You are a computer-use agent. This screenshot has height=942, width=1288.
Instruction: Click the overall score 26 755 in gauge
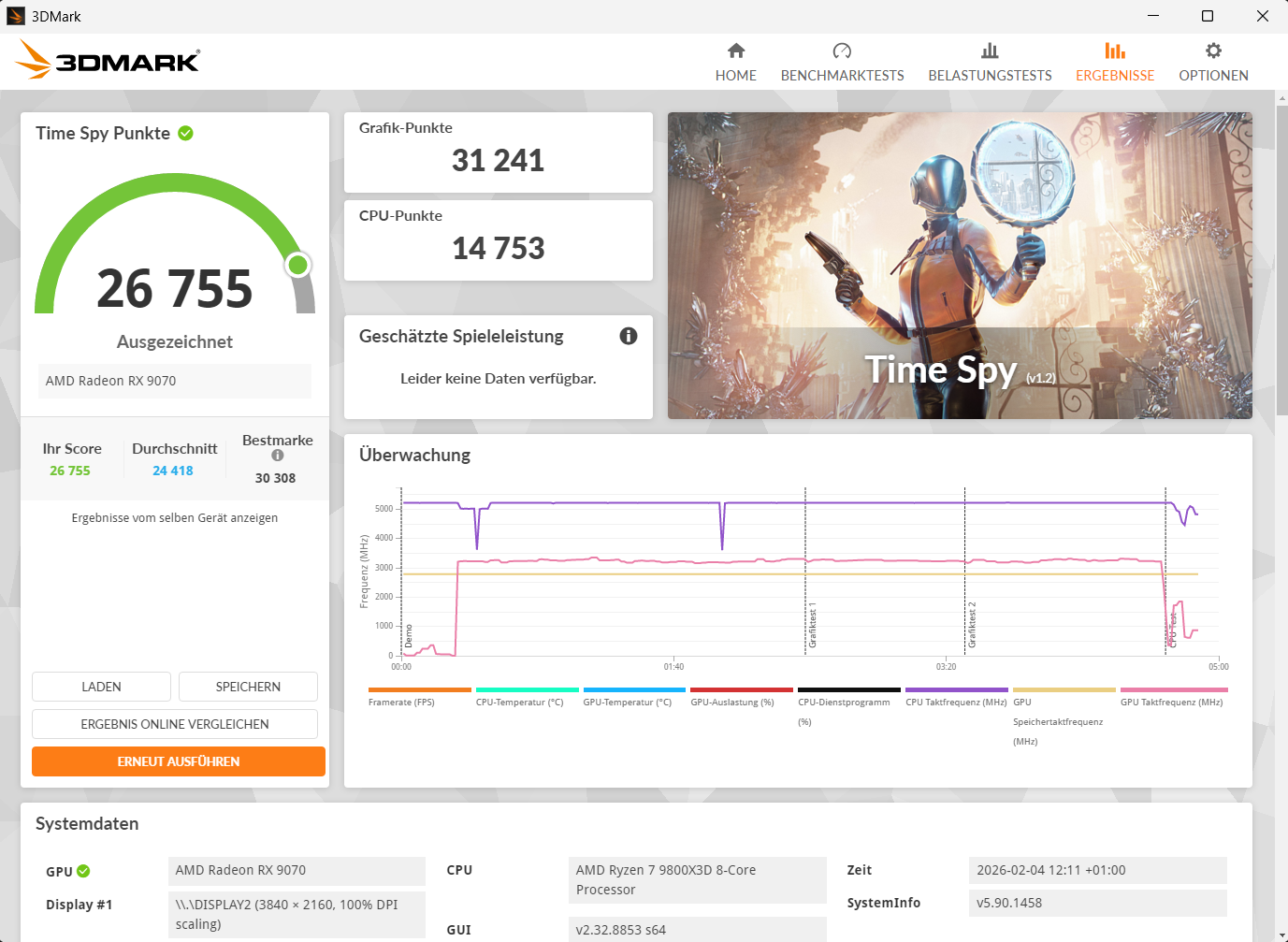click(x=175, y=288)
